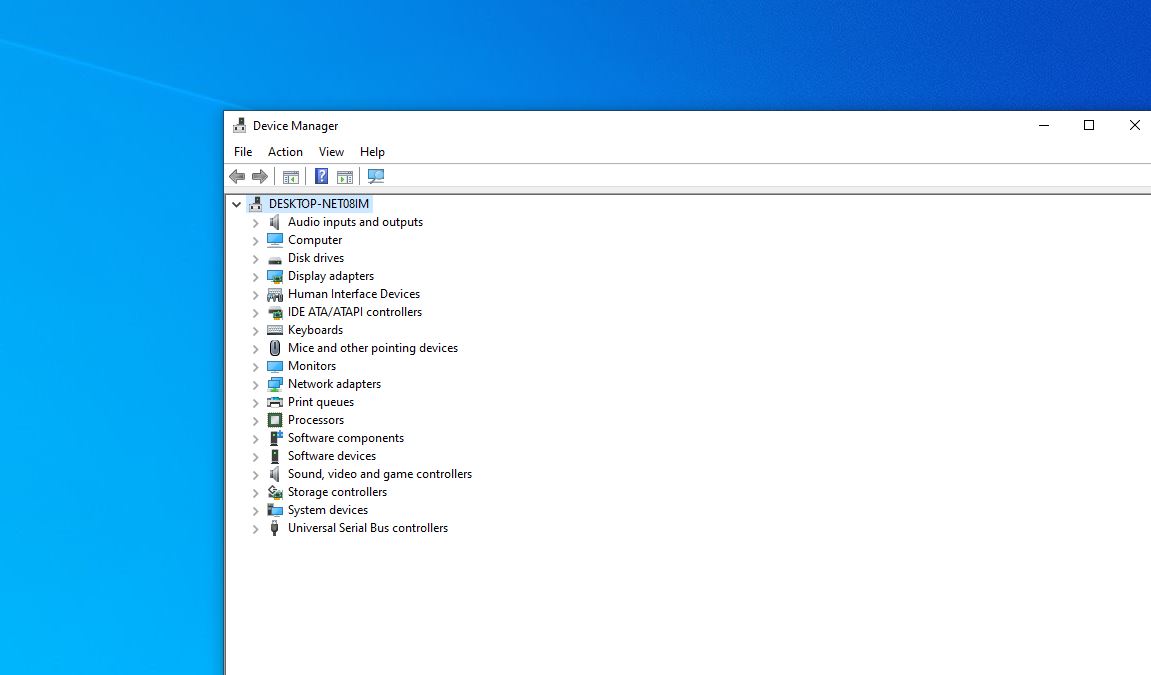
Task: Select the Processors icon
Action: click(274, 419)
